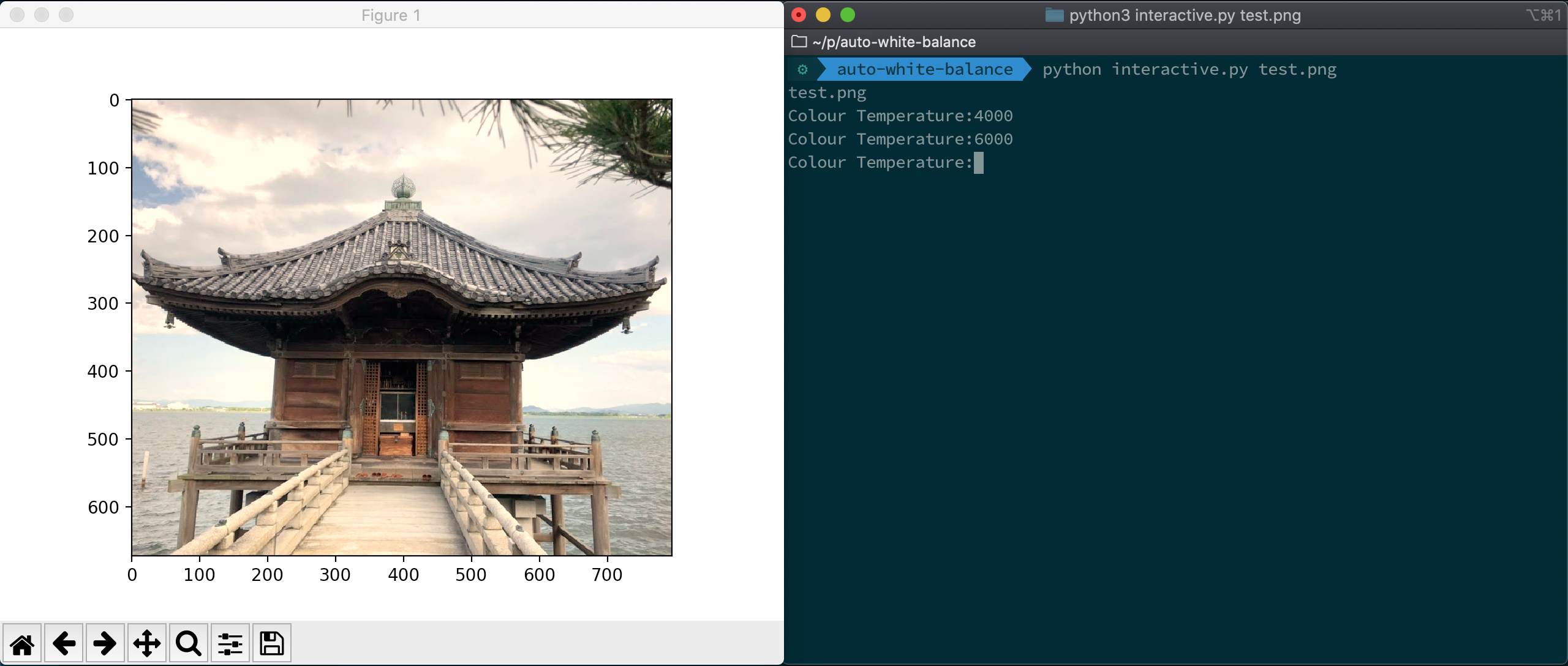Click the displayed pagoda image in the plot
The width and height of the screenshot is (1568, 666).
402,327
